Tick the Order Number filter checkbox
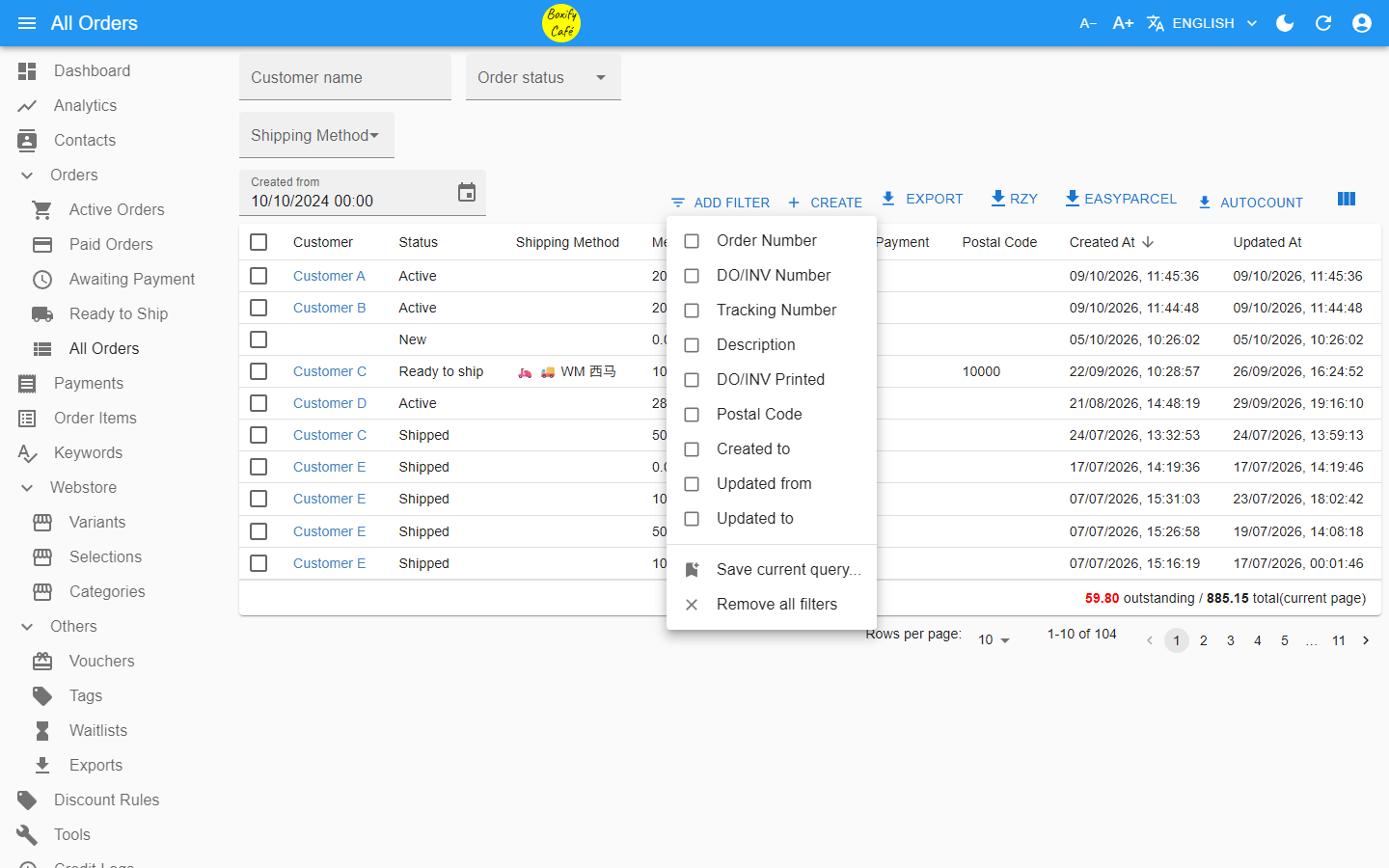Screen dimensions: 1389x868 click(x=692, y=241)
